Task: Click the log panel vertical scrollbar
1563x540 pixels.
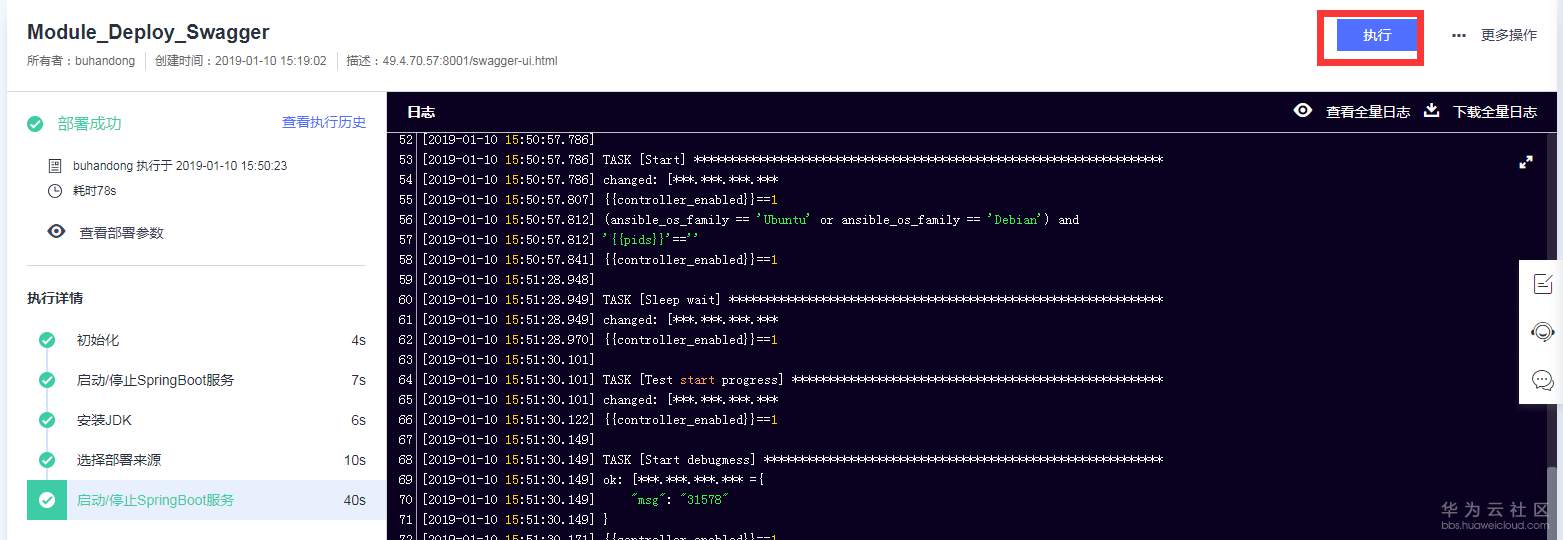Action: coord(1552,503)
